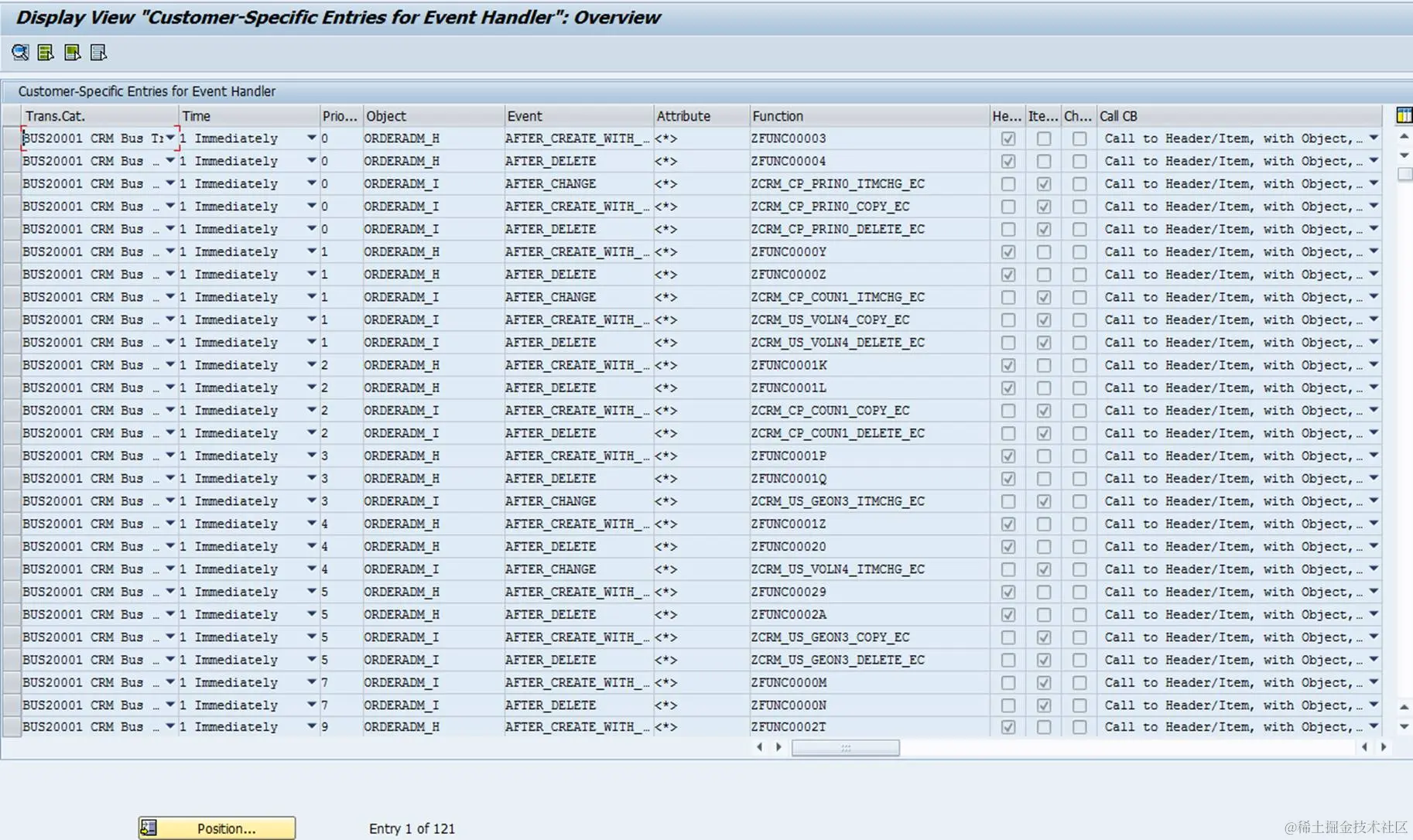Toggle Item checkbox for ZCRM_CP_COUN1_DELETE_EC row
The width and height of the screenshot is (1413, 840).
coord(1044,433)
